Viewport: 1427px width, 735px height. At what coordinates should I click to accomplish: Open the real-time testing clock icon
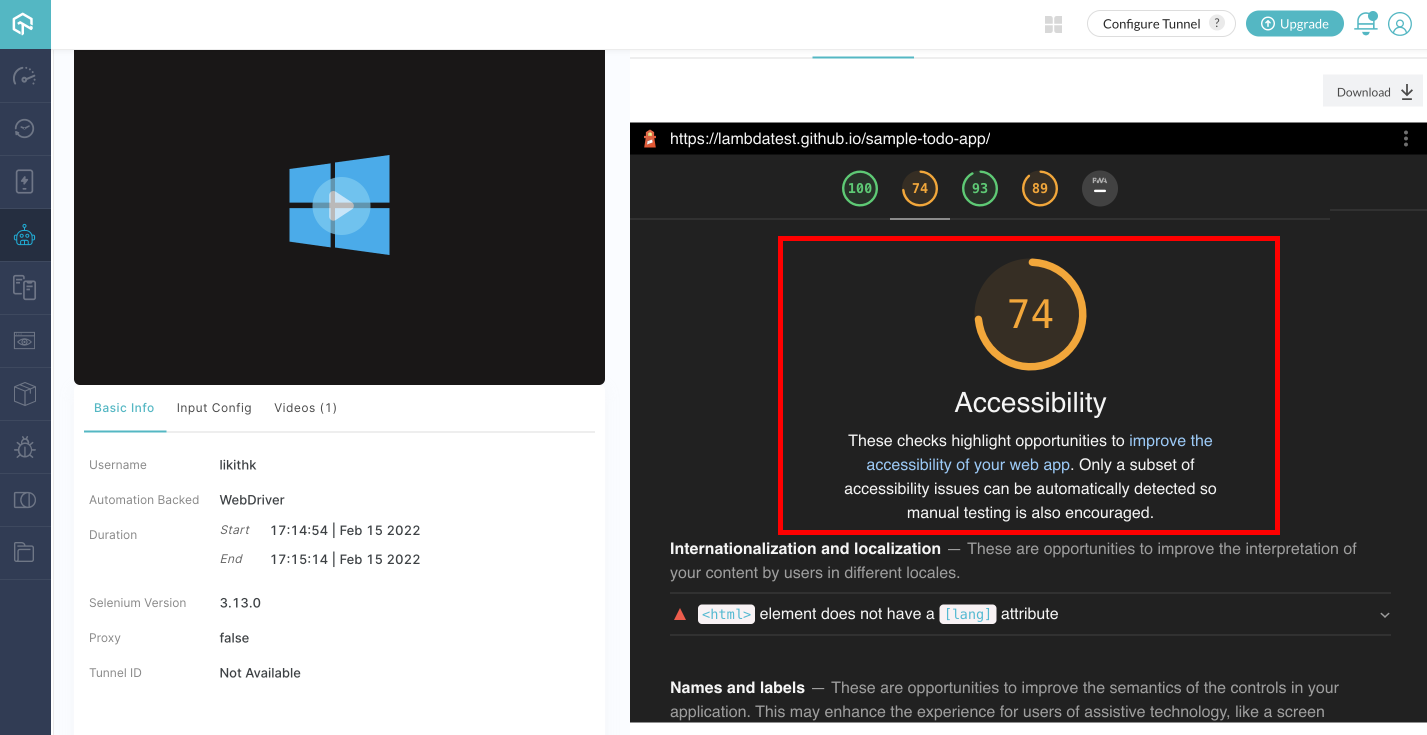click(25, 129)
